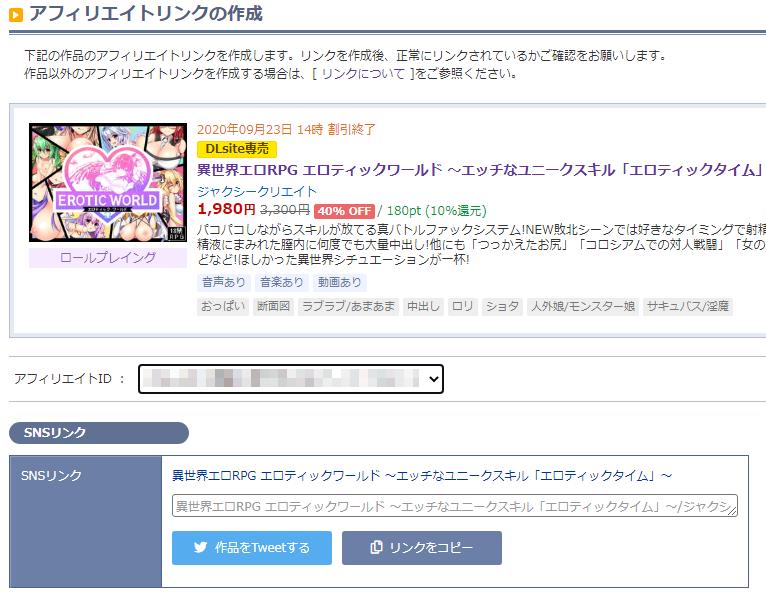
Task: Click the 作品をTweetする button
Action: [252, 548]
